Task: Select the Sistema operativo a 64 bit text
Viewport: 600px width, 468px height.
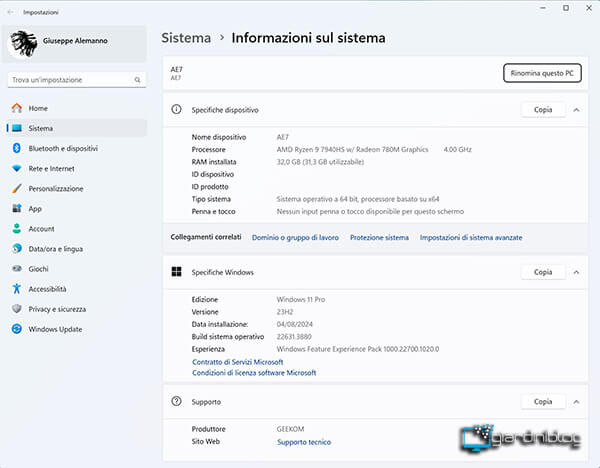Action: pos(358,199)
